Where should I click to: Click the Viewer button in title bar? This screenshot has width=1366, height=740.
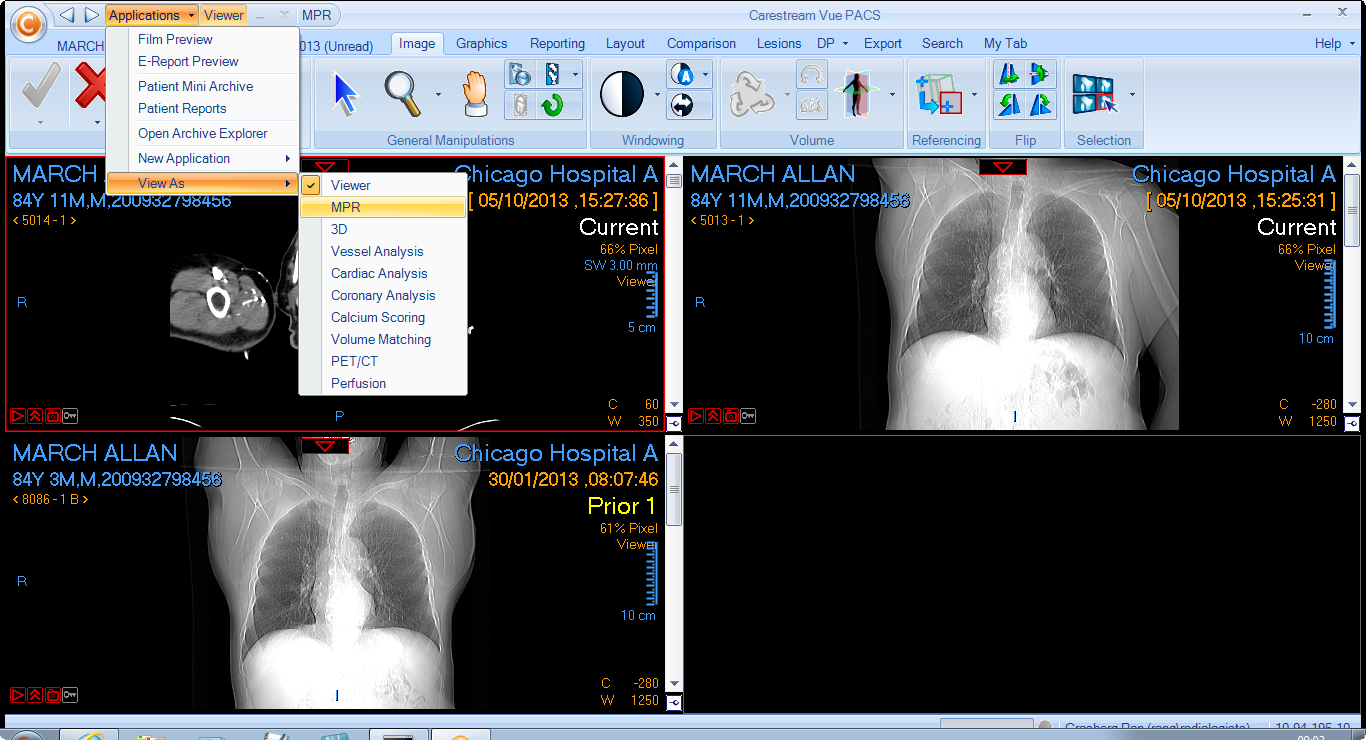click(x=222, y=15)
